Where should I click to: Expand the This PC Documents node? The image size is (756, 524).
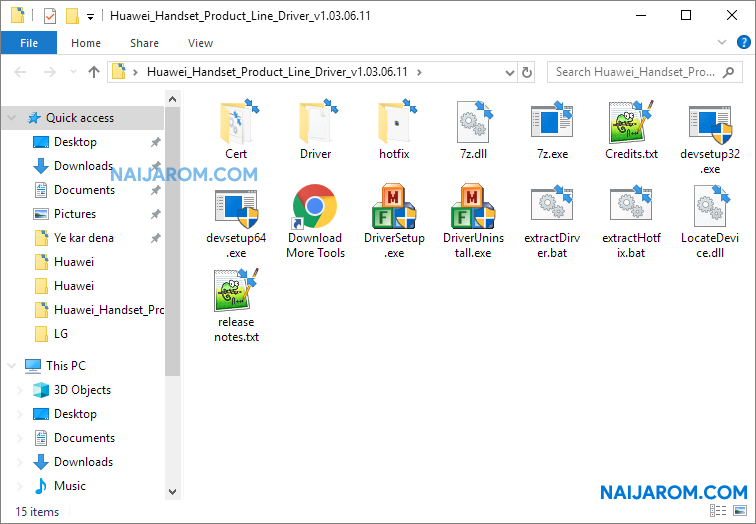(x=20, y=438)
